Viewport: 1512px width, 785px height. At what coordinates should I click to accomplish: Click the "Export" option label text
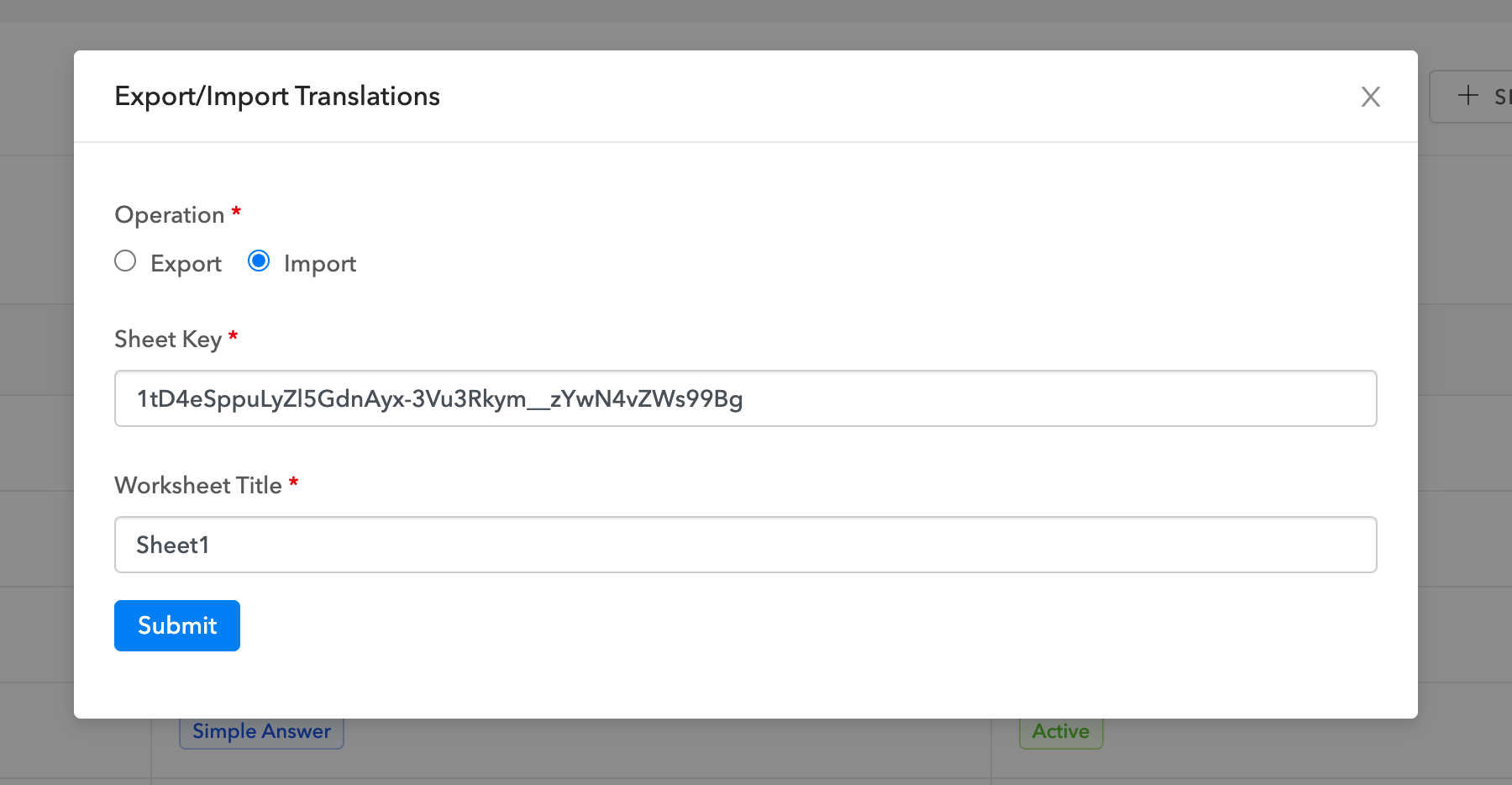pyautogui.click(x=186, y=264)
